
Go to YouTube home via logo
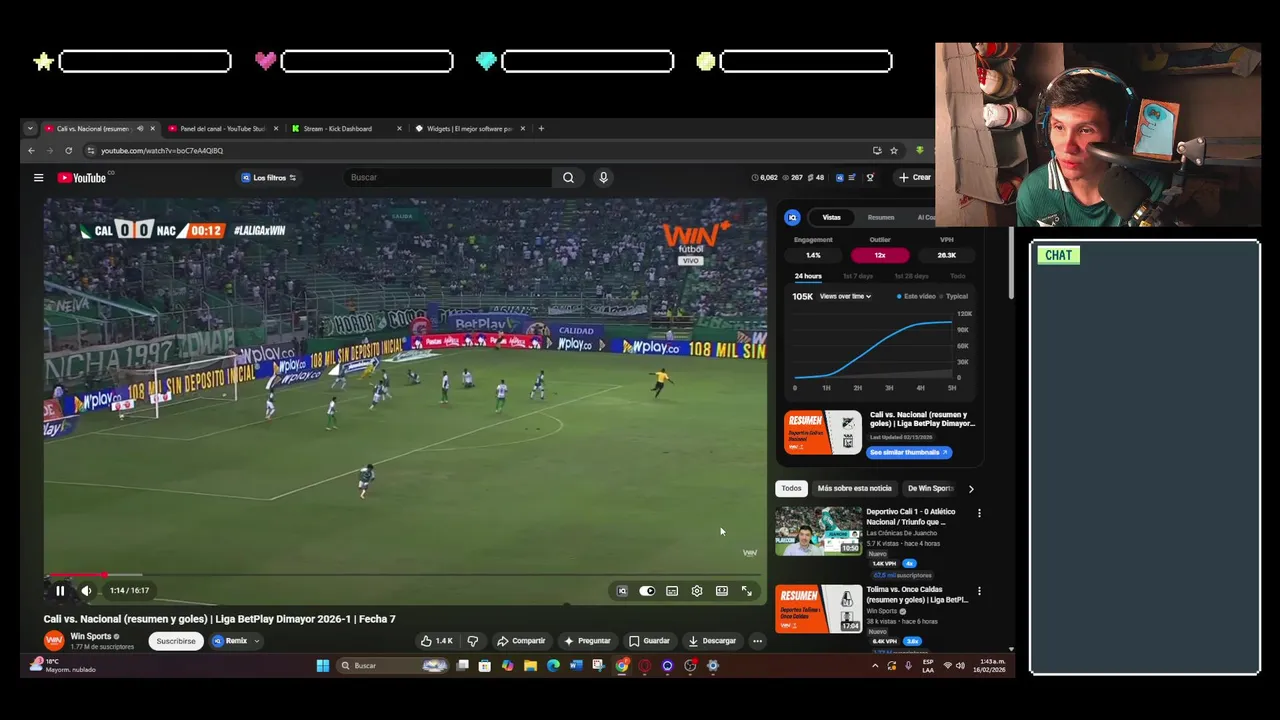tap(82, 178)
